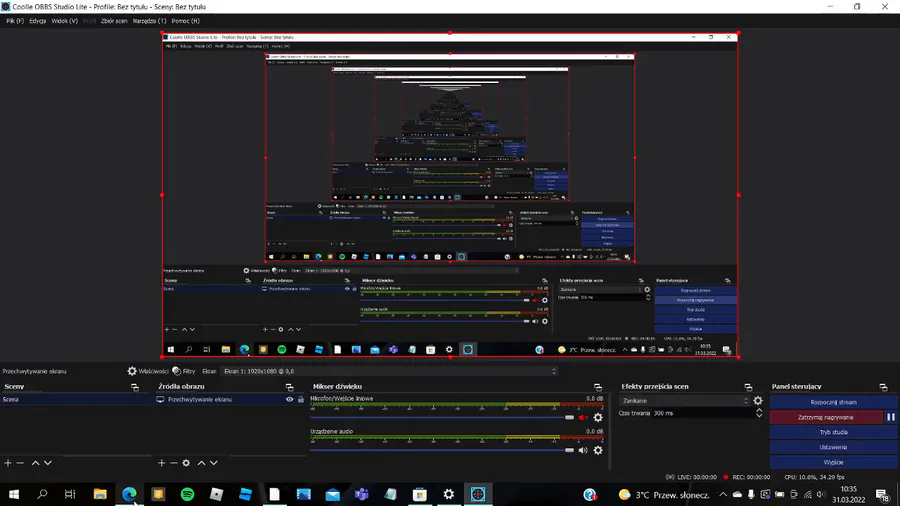Open Filtry for screen capture source
This screenshot has height=506, width=900.
pos(184,371)
